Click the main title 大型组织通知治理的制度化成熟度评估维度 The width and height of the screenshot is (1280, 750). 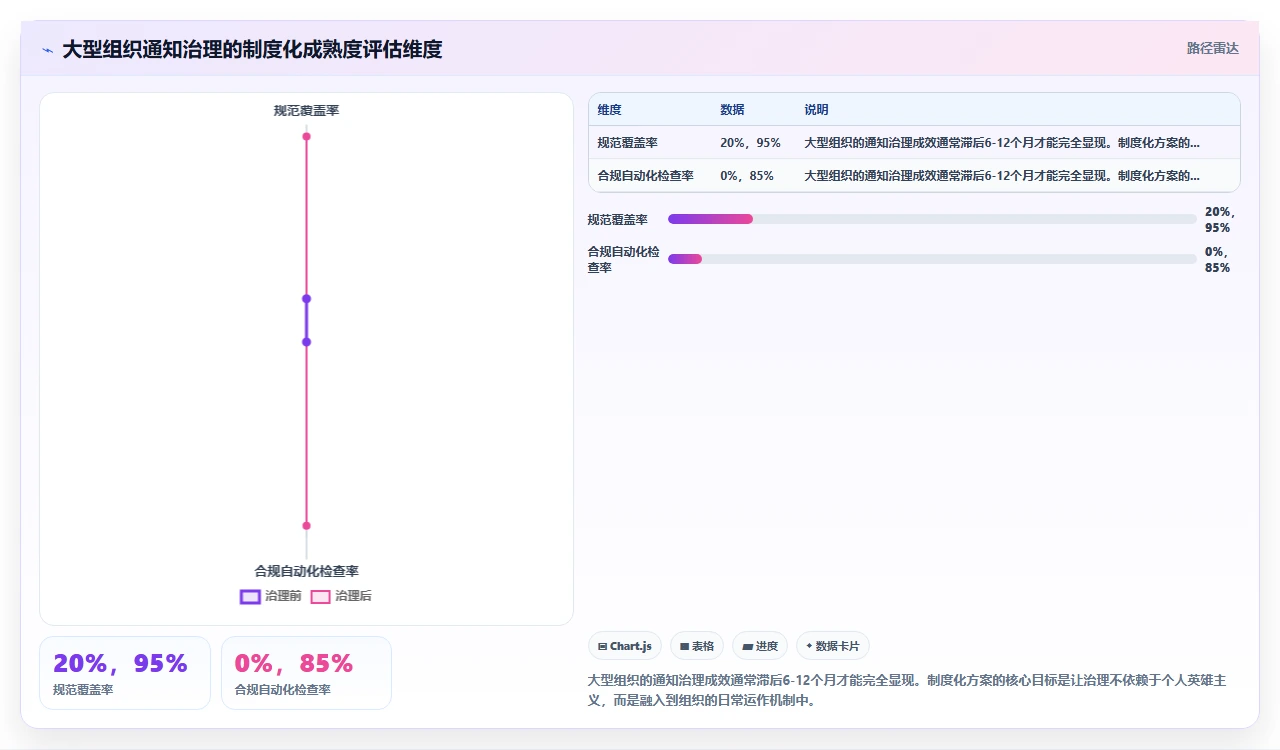(x=252, y=49)
